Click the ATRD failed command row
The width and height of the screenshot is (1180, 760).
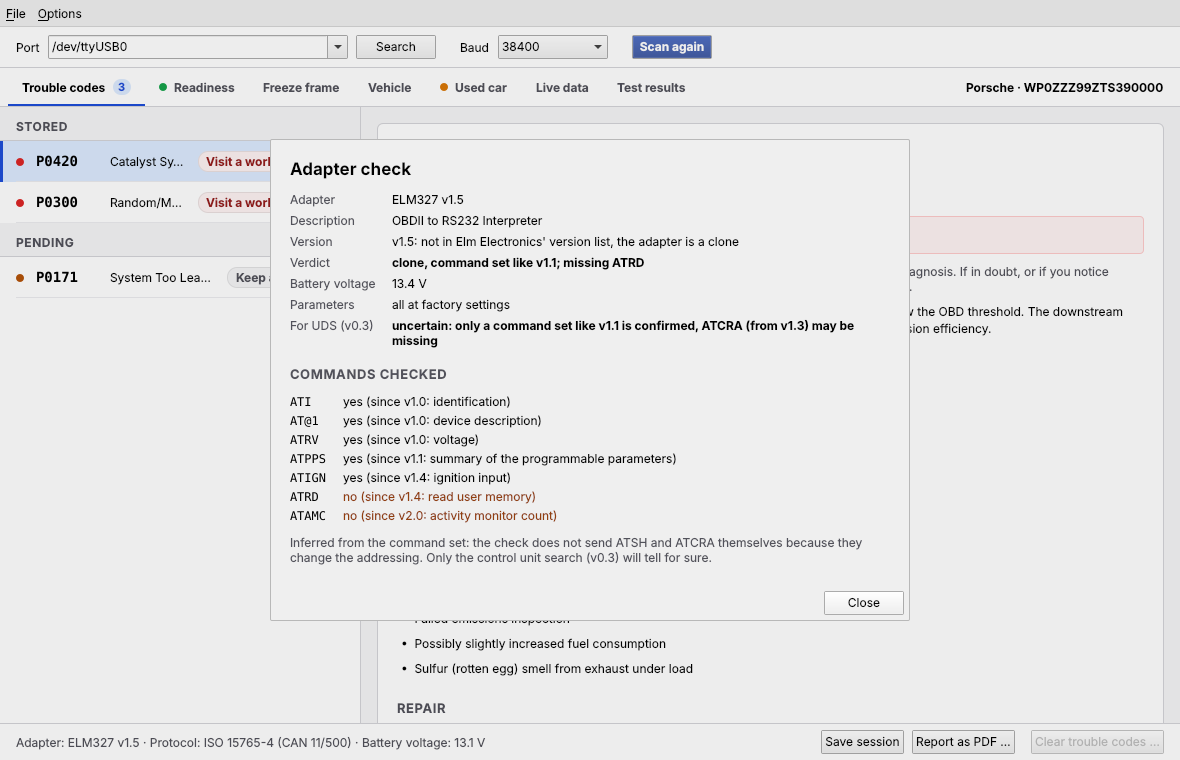412,497
